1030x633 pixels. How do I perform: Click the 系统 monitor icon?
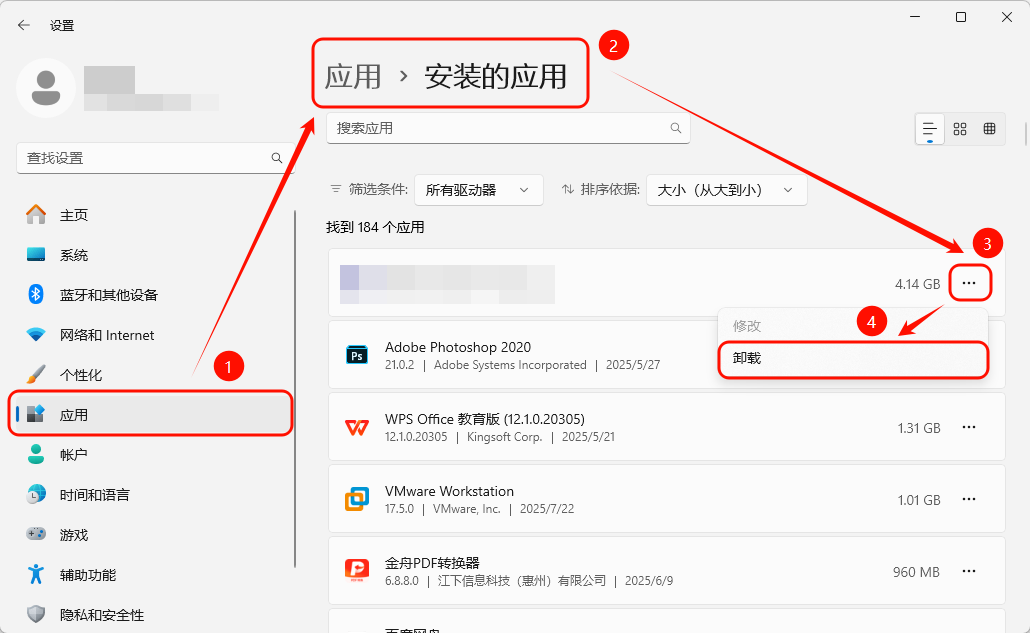[x=36, y=254]
